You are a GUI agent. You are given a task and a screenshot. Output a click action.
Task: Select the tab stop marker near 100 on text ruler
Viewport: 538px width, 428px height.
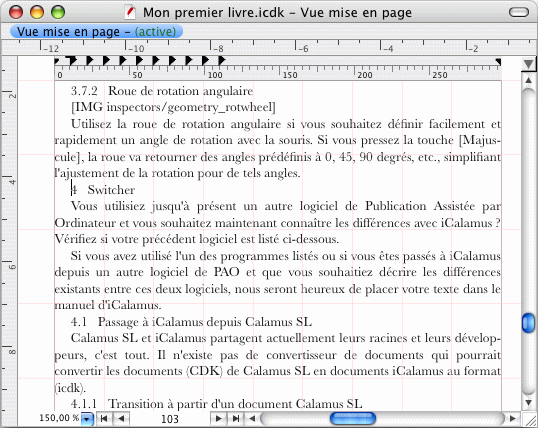click(x=222, y=60)
